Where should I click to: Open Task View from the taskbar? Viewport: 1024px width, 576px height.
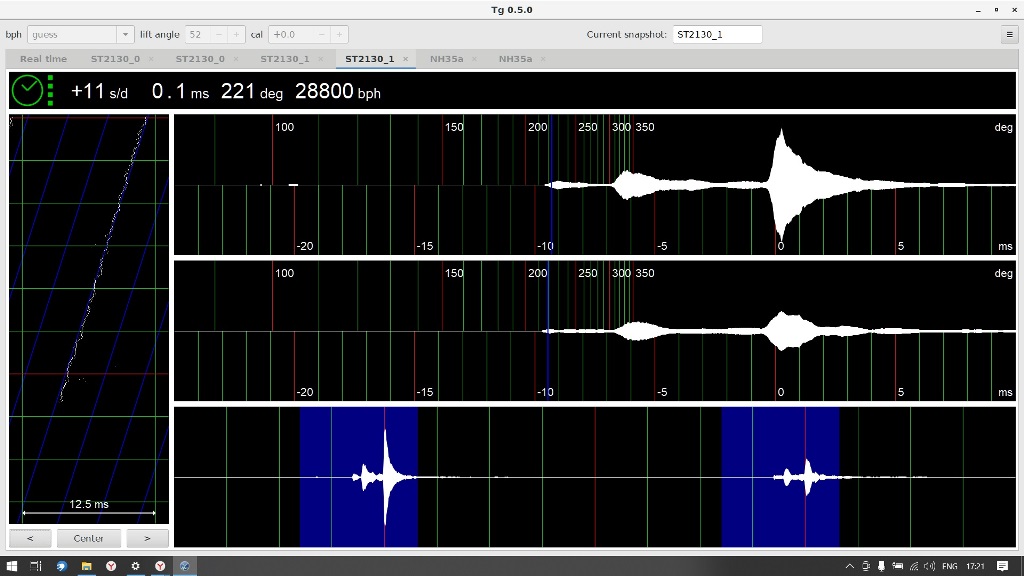click(36, 566)
